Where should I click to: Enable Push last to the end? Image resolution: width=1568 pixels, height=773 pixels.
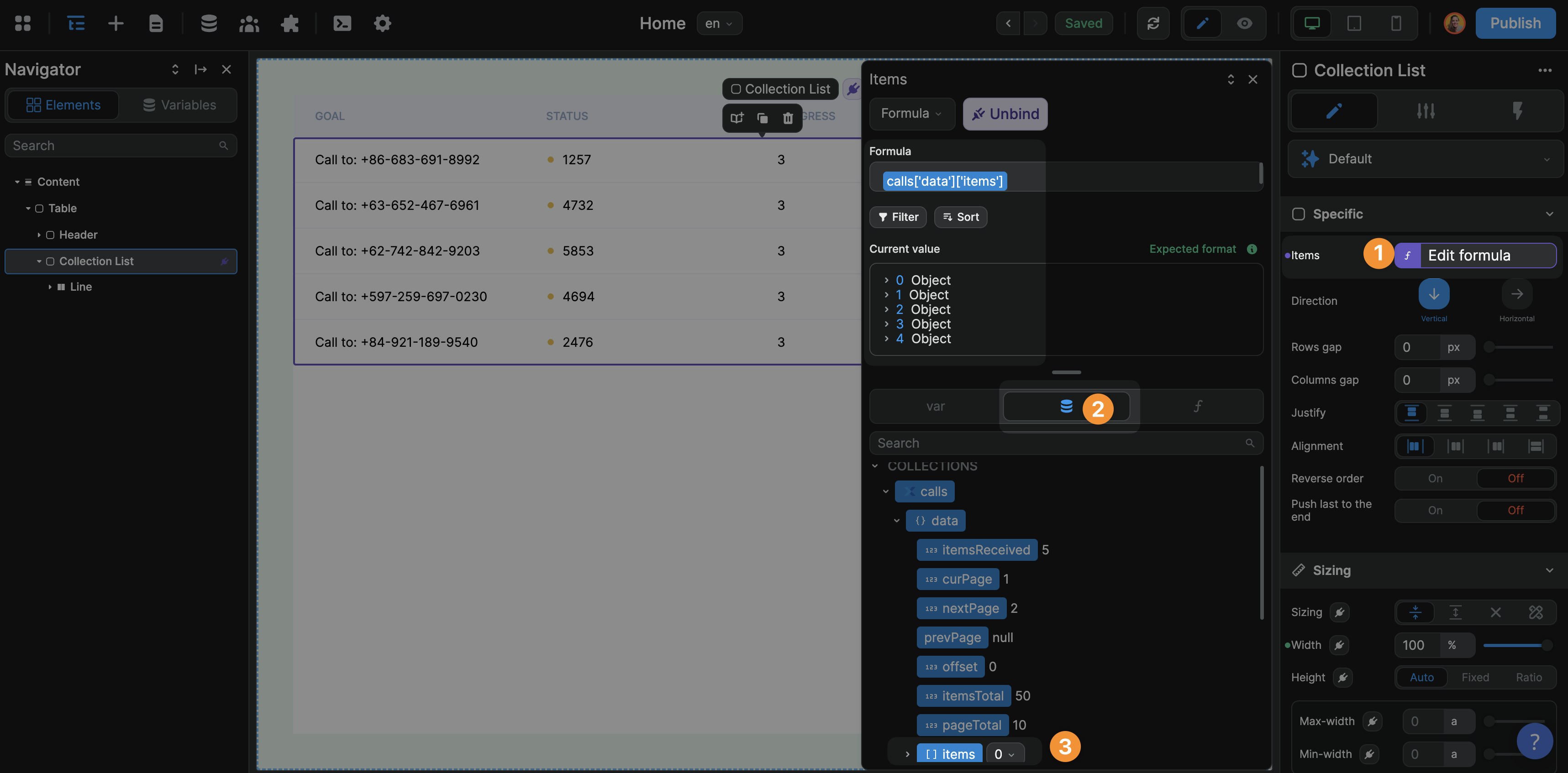coord(1435,510)
